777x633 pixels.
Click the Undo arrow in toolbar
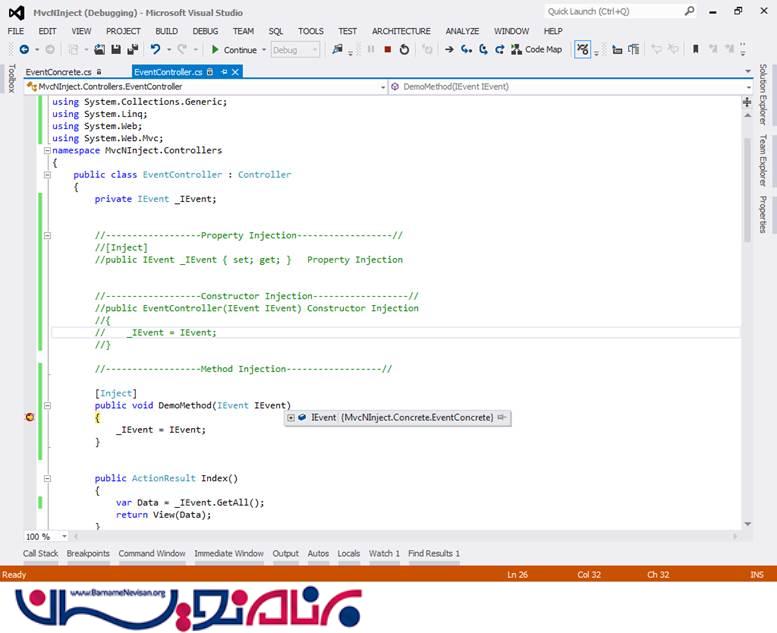pyautogui.click(x=155, y=49)
